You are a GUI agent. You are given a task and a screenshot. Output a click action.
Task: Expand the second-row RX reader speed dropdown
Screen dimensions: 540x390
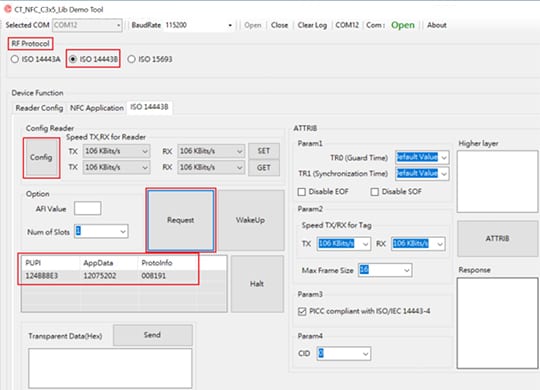click(211, 167)
